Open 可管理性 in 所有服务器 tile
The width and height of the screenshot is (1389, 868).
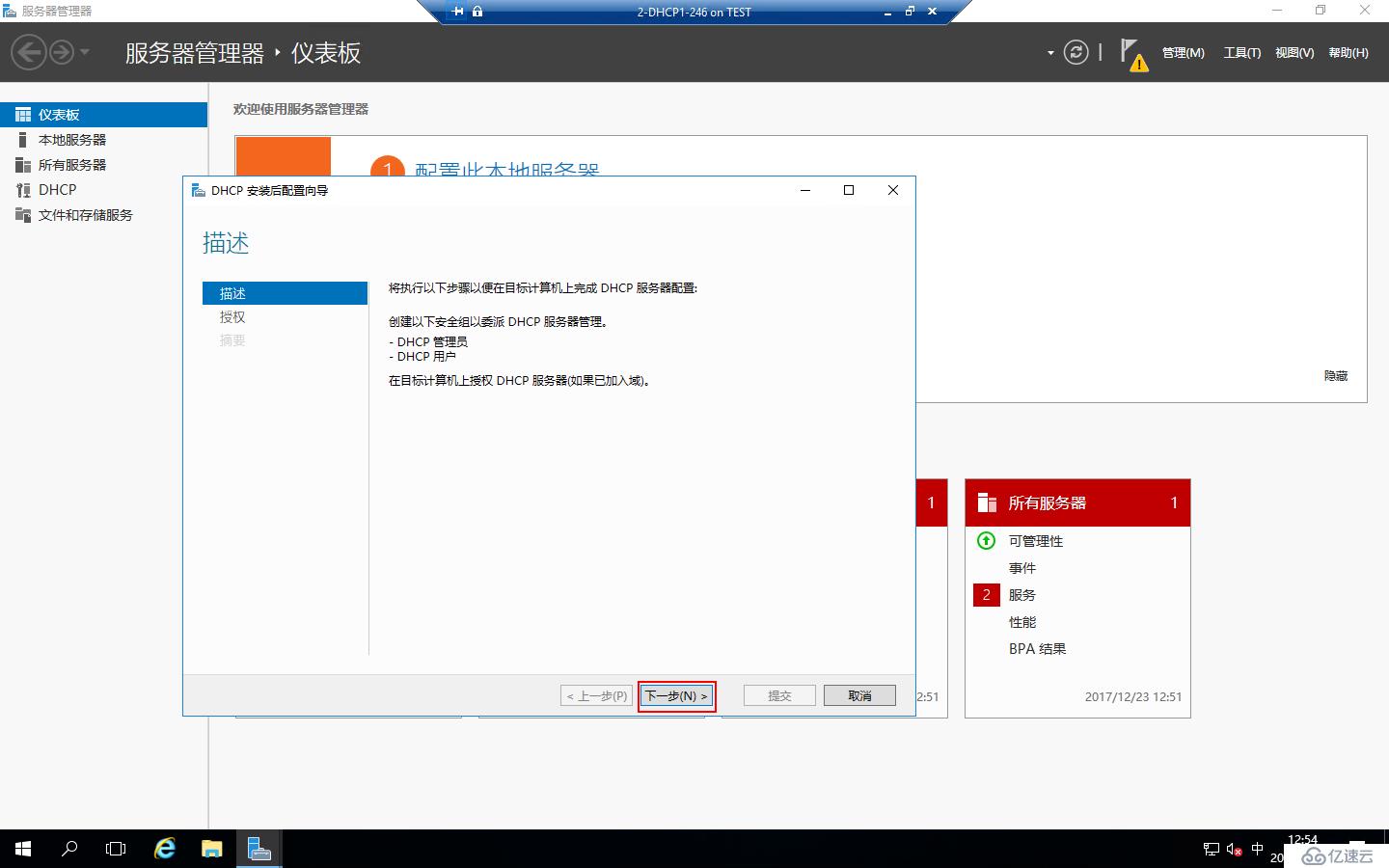click(1036, 541)
